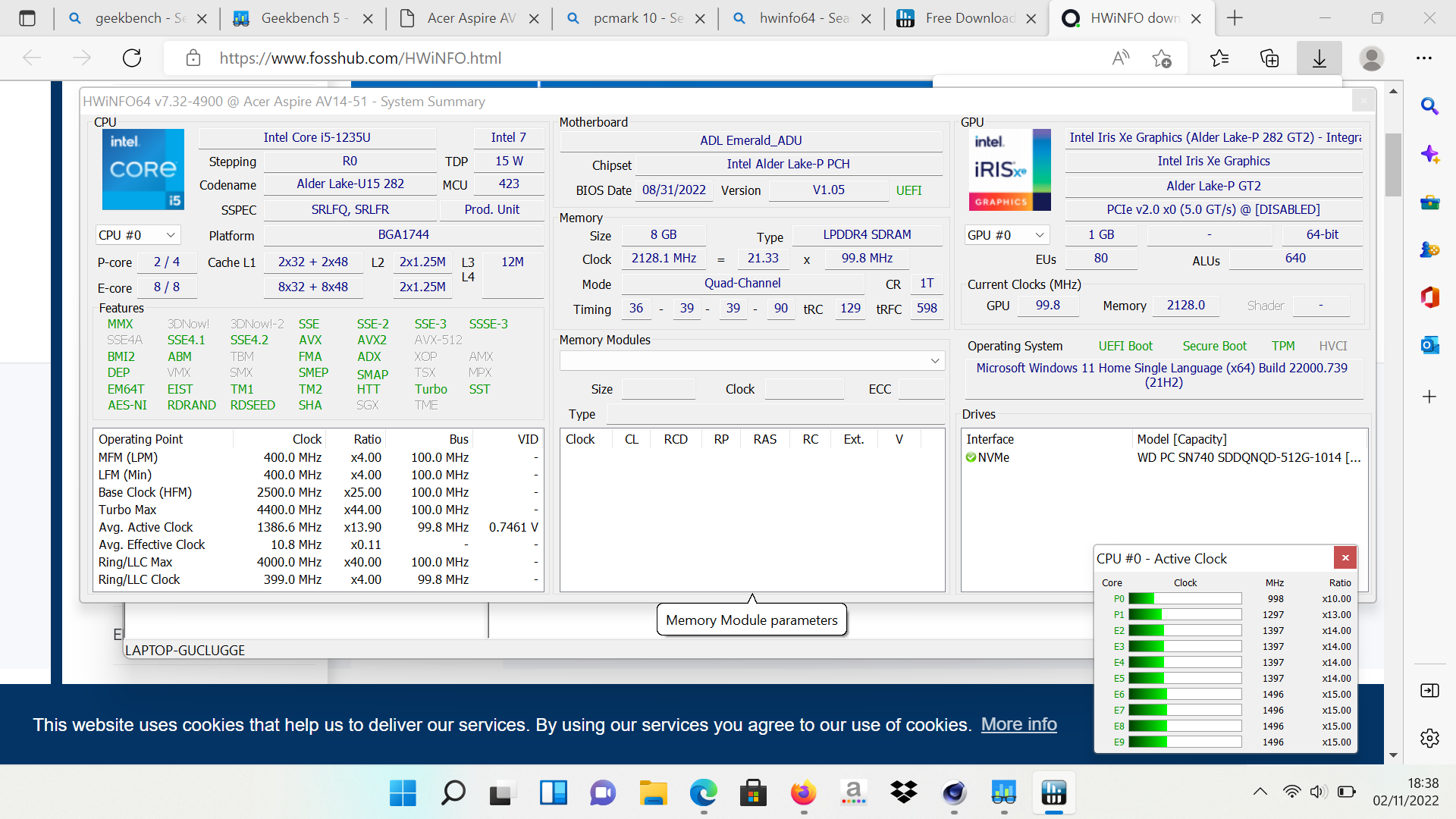Click the hide sidebar icon
Viewport: 1456px width, 819px height.
[1429, 690]
